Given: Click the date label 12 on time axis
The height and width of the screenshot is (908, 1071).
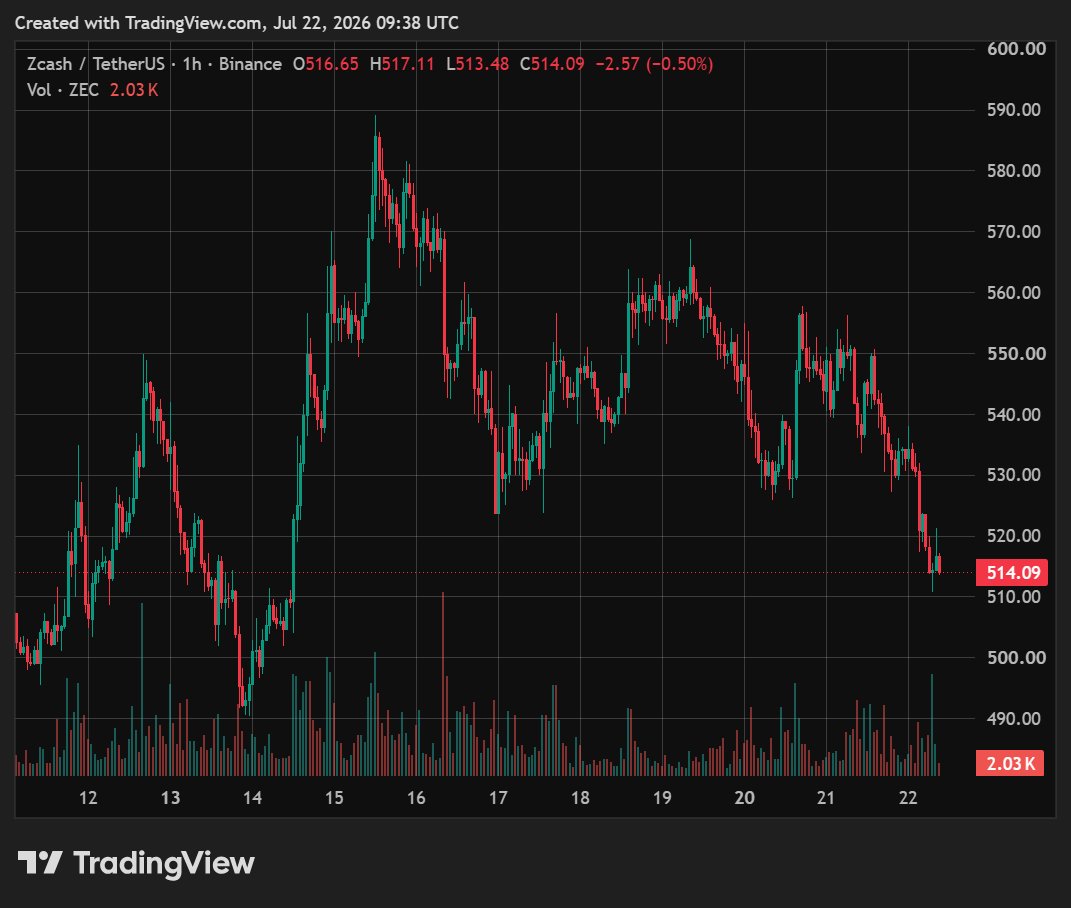Looking at the screenshot, I should [88, 797].
